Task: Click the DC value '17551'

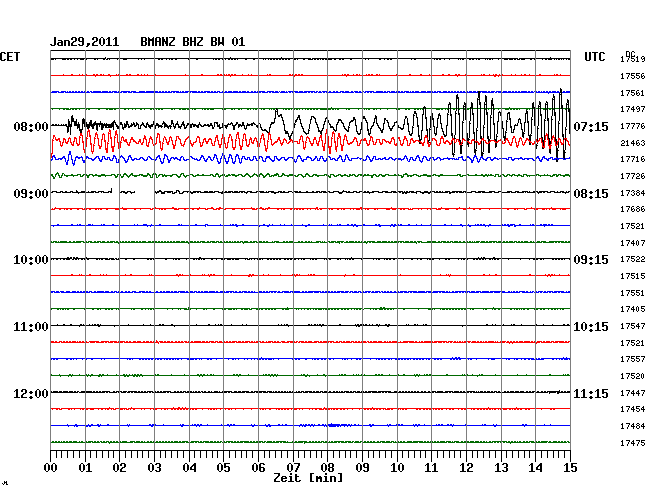Action: [633, 293]
